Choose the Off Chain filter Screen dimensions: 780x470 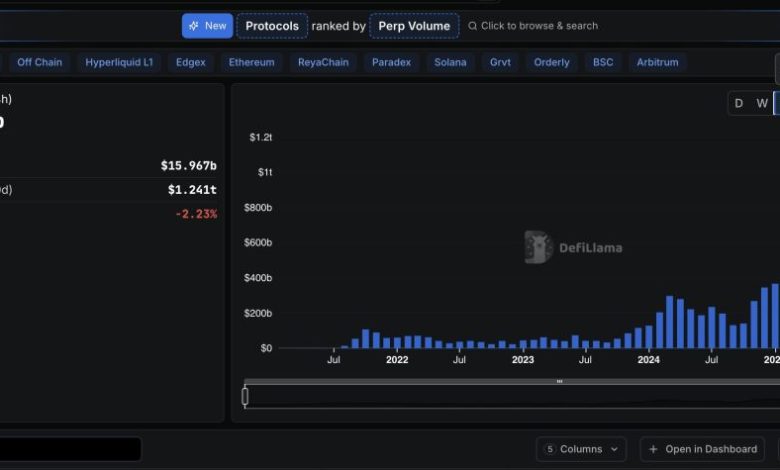pos(39,62)
